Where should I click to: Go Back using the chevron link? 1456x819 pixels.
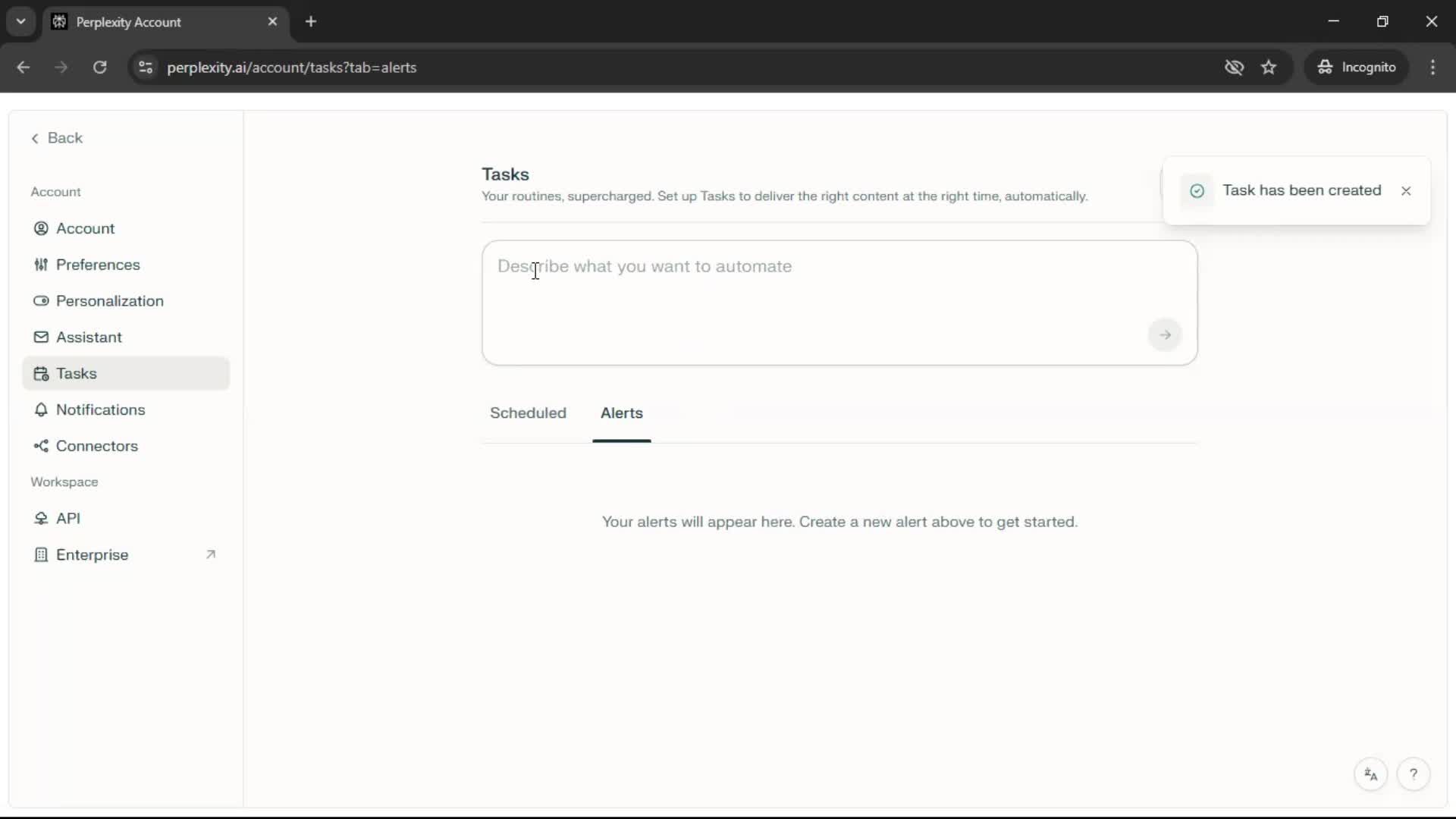coord(57,138)
